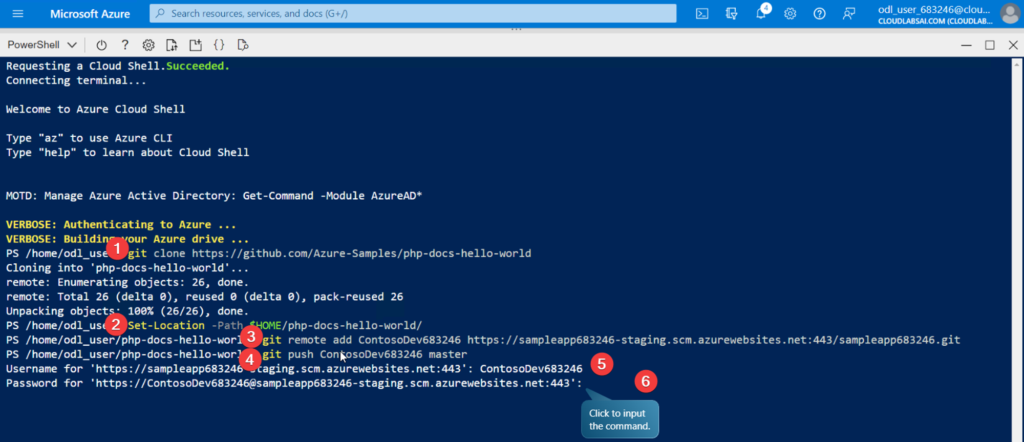1024x442 pixels.
Task: Maximize the Cloud Shell pane
Action: (989, 45)
